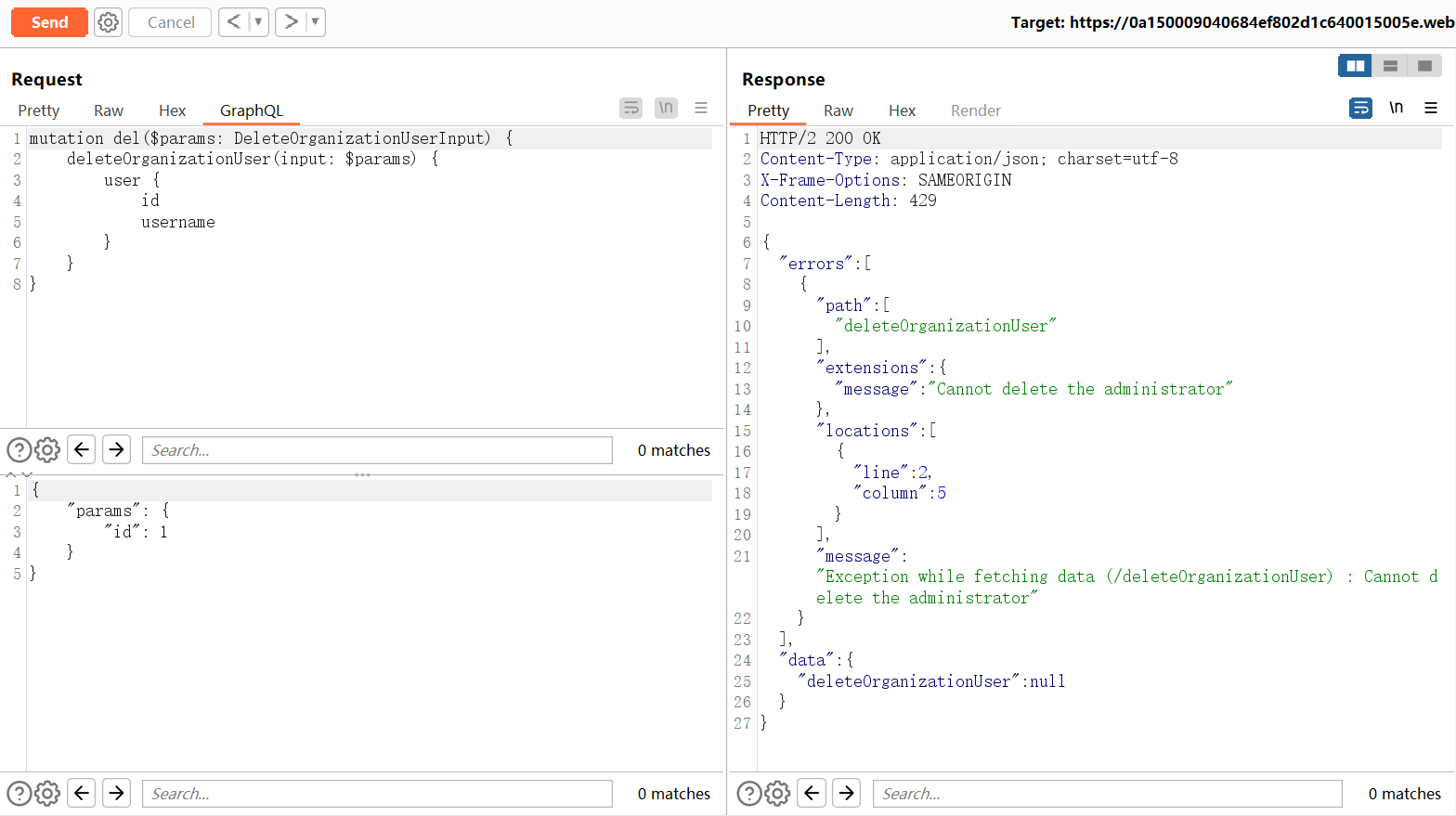This screenshot has height=816, width=1456.
Task: Switch to side-by-side layout view
Action: (x=1355, y=66)
